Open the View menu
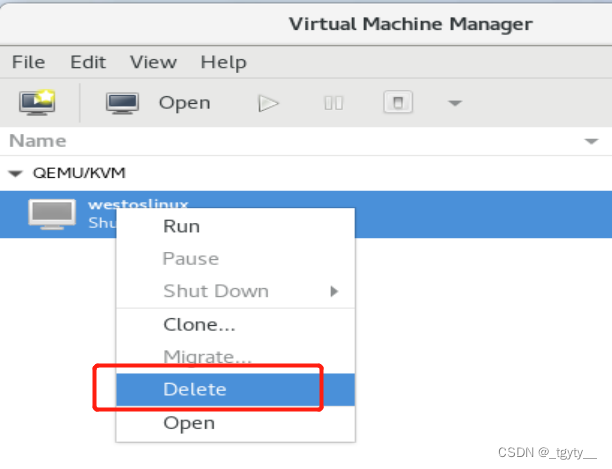Image resolution: width=612 pixels, height=469 pixels. [153, 62]
